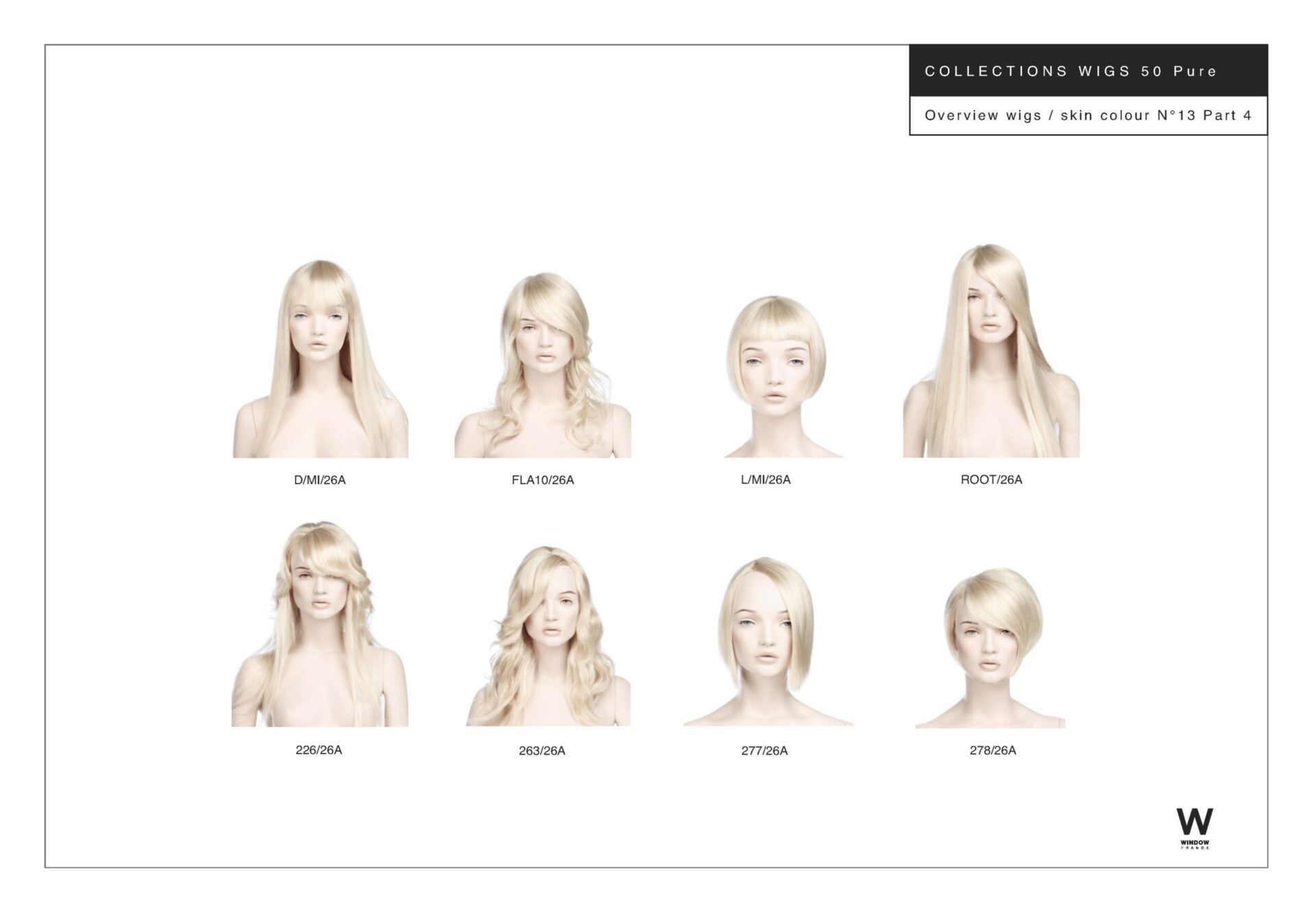Click the 263/26A wavy wig image

tap(547, 636)
